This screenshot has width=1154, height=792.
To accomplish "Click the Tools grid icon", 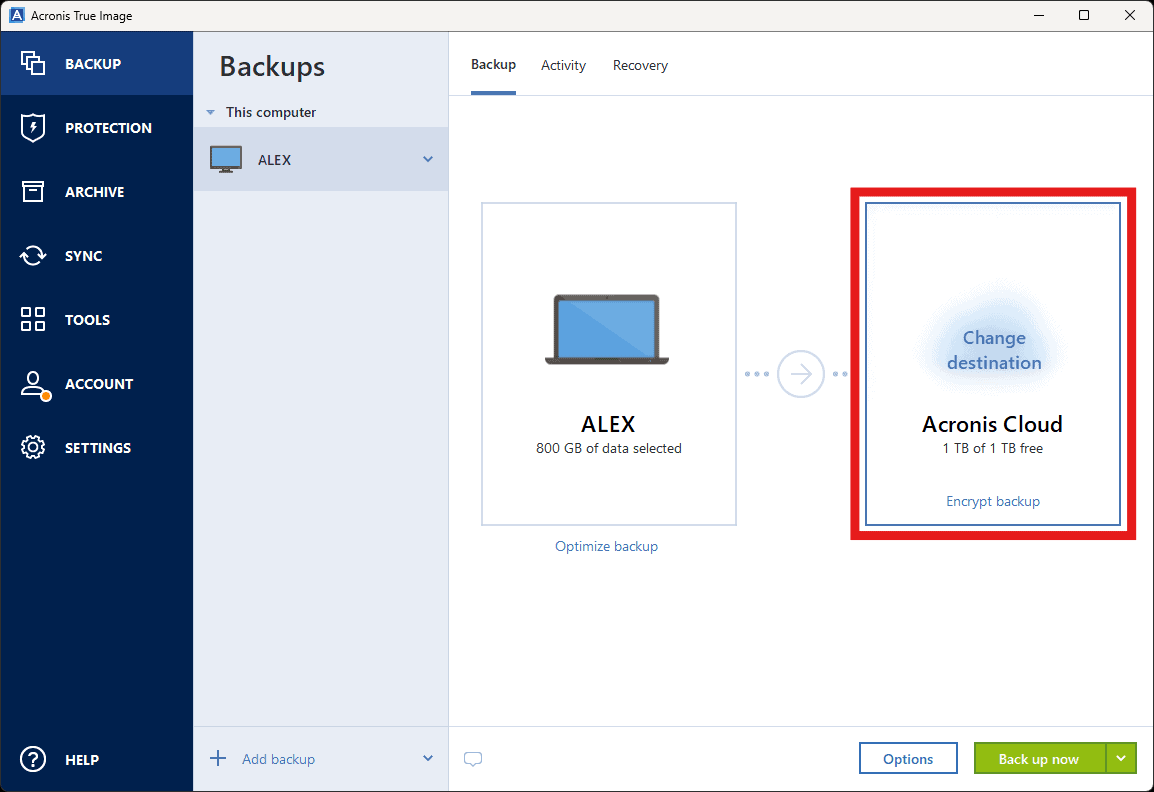I will 33,320.
